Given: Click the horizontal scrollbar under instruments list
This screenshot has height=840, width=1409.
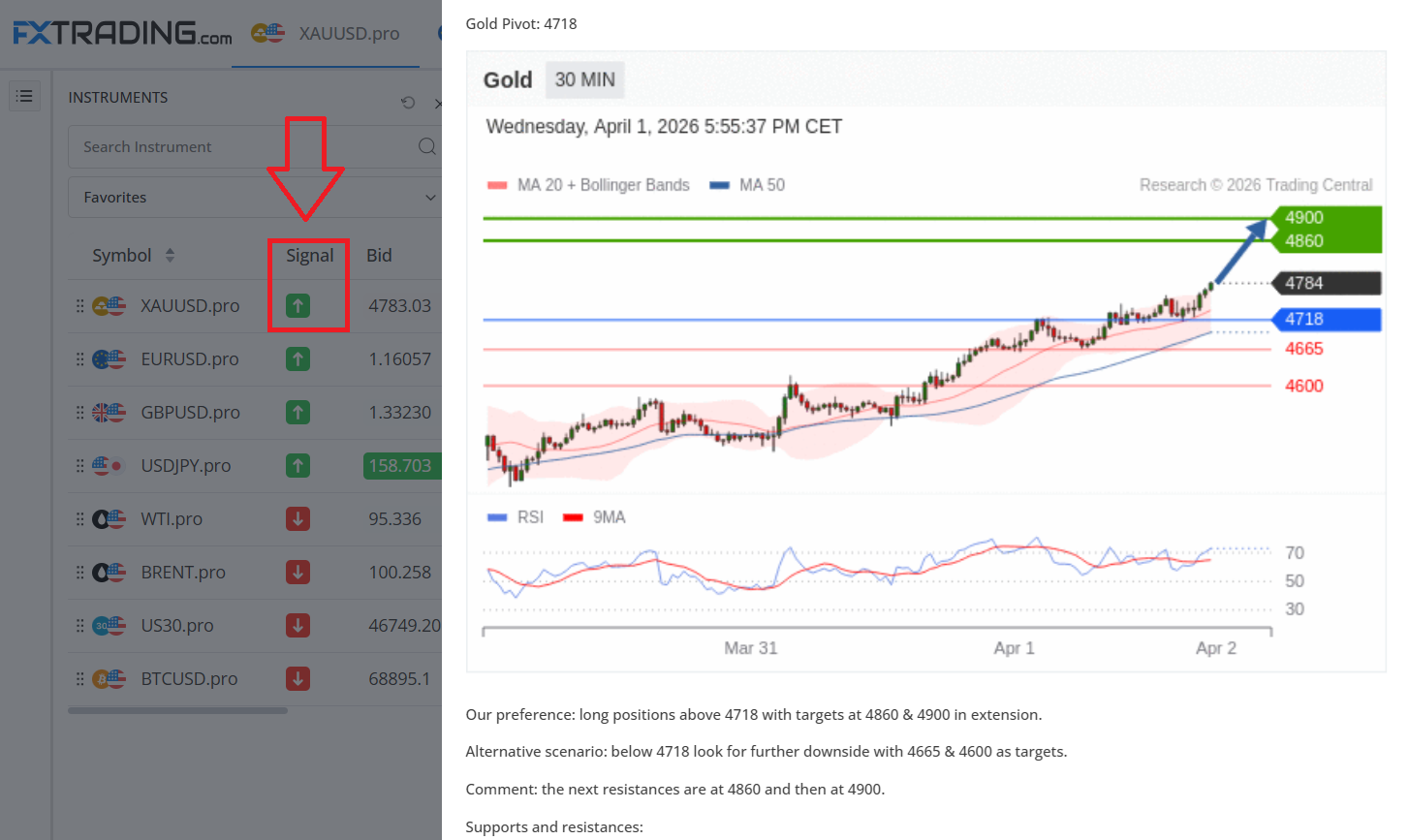Looking at the screenshot, I should tap(177, 710).
